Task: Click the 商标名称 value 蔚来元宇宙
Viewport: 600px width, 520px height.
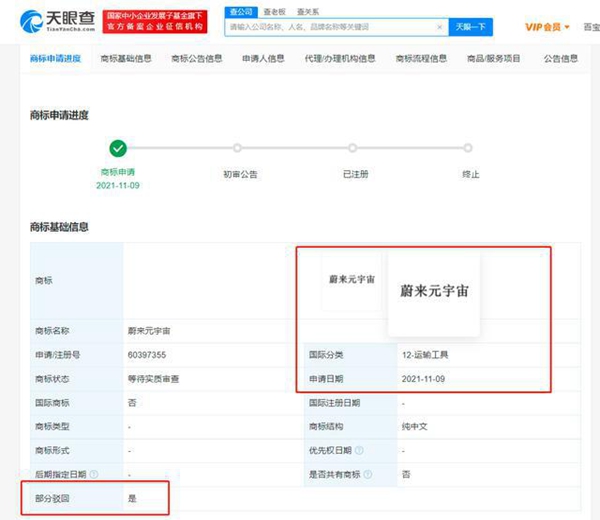Action: (149, 331)
